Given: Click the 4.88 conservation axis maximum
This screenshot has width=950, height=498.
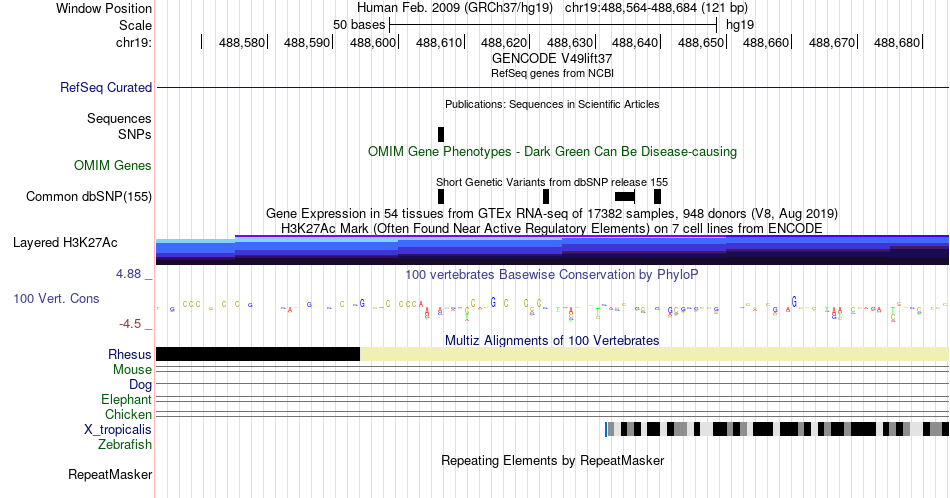Looking at the screenshot, I should [x=128, y=274].
